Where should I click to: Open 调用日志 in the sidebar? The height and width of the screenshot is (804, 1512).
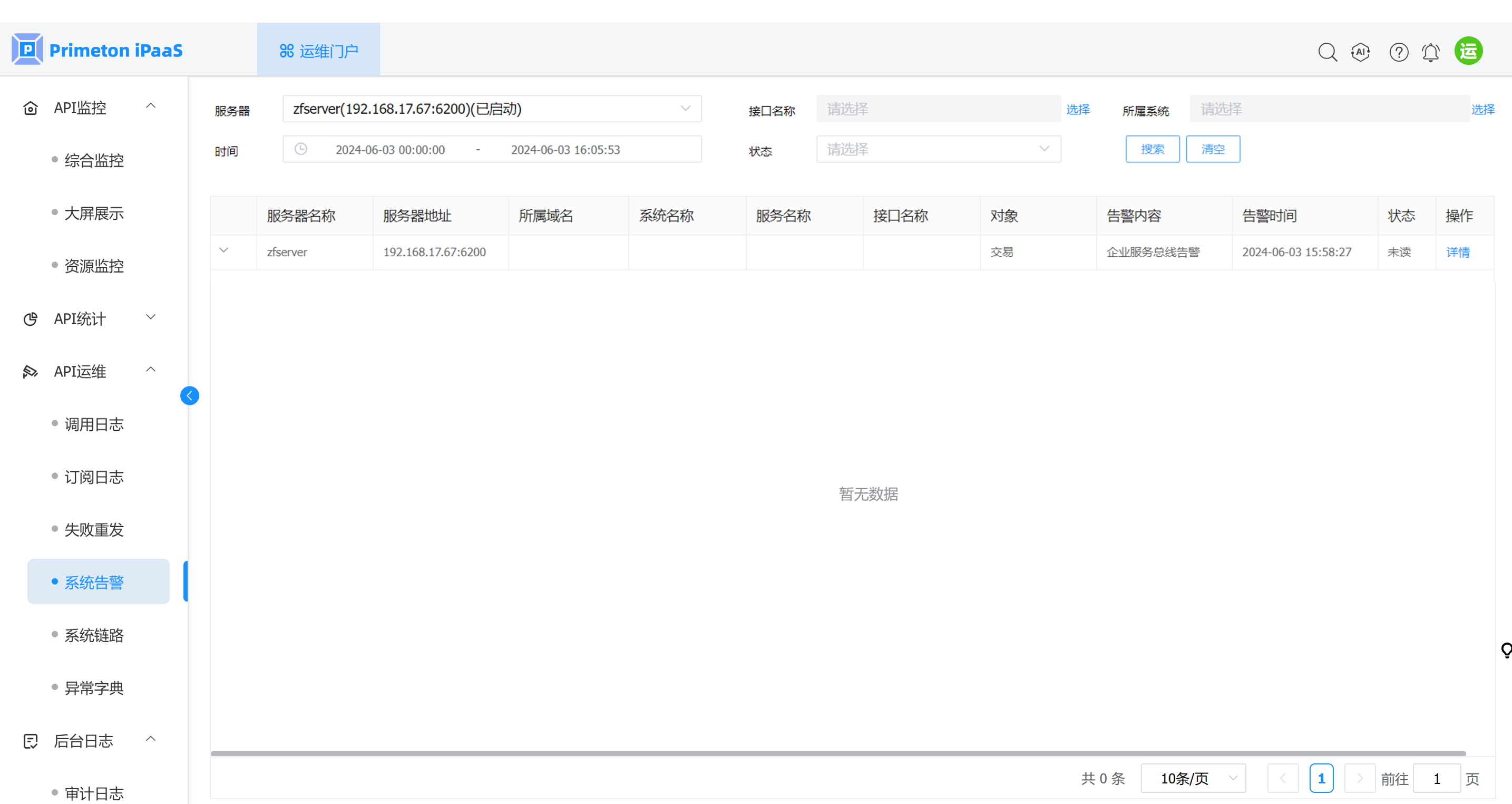tap(94, 424)
